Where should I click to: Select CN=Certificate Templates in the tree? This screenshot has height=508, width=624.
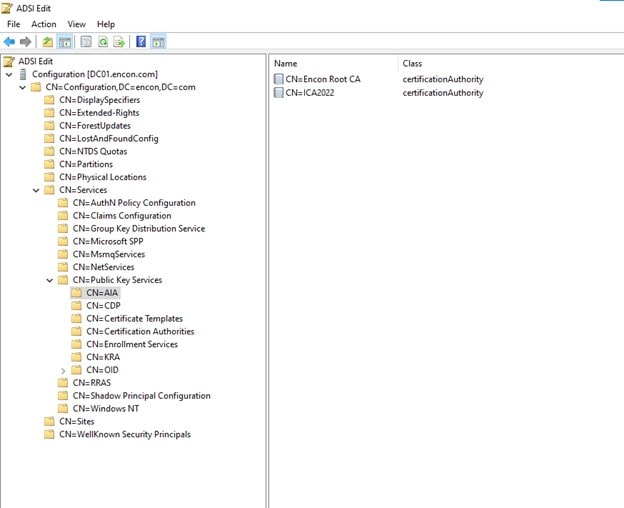134,319
